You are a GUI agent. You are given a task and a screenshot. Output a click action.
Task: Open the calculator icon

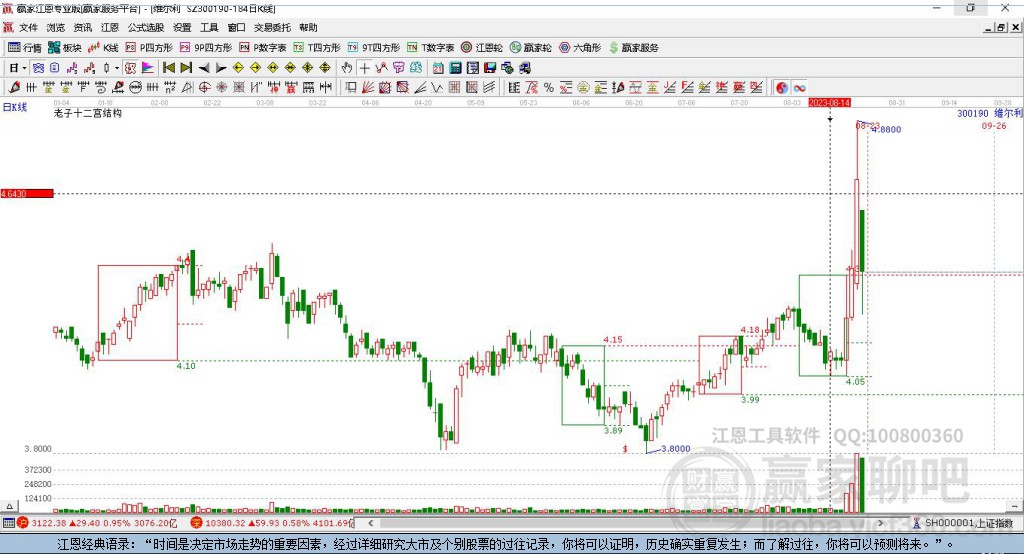(x=456, y=68)
